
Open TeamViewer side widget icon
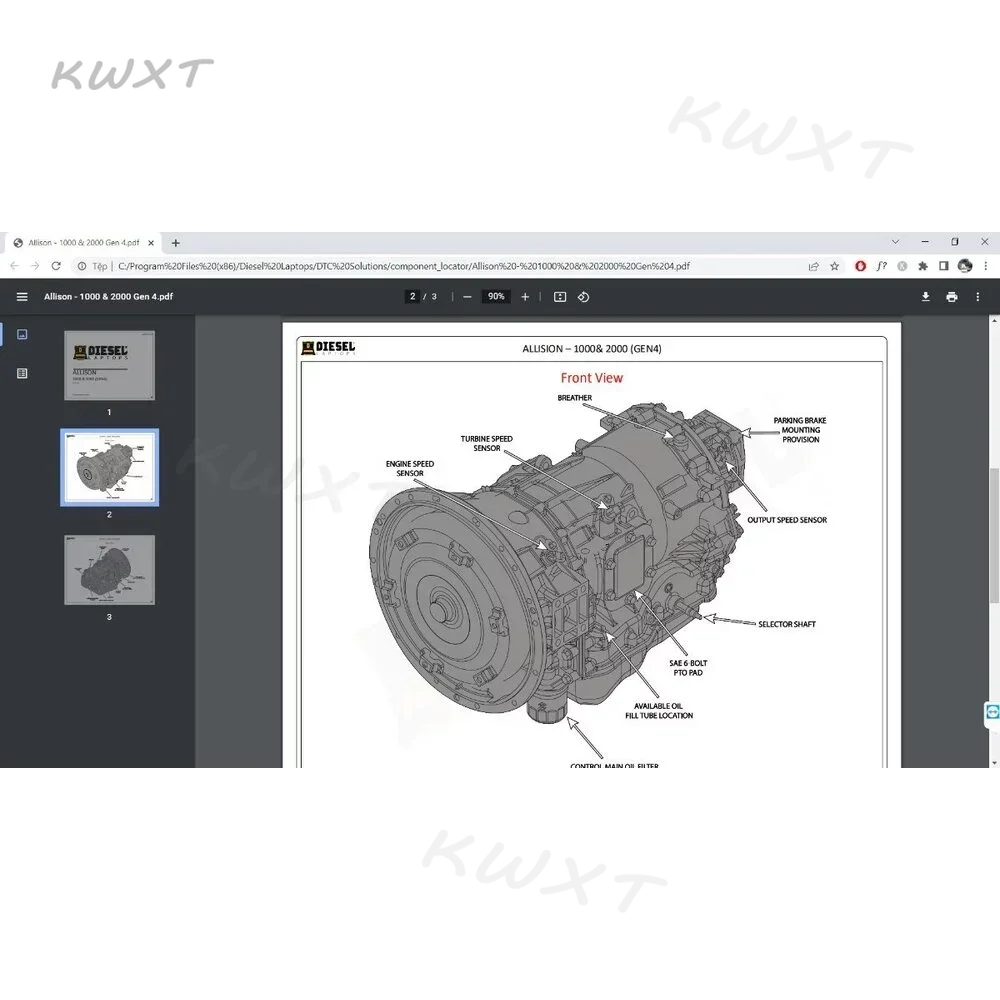[992, 712]
